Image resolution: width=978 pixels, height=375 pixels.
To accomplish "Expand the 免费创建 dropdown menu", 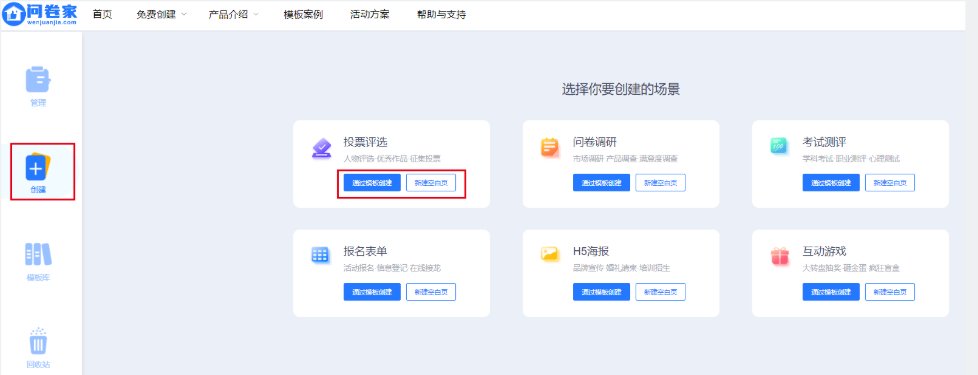I will [161, 15].
